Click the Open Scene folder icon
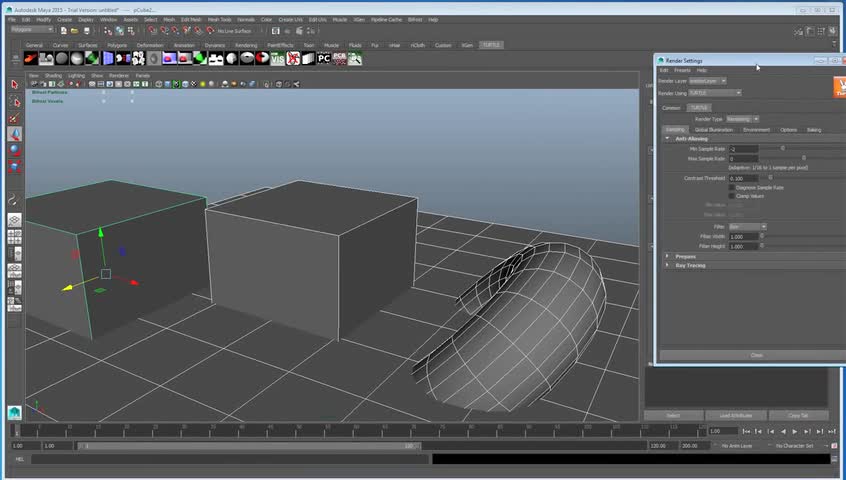 pos(74,31)
